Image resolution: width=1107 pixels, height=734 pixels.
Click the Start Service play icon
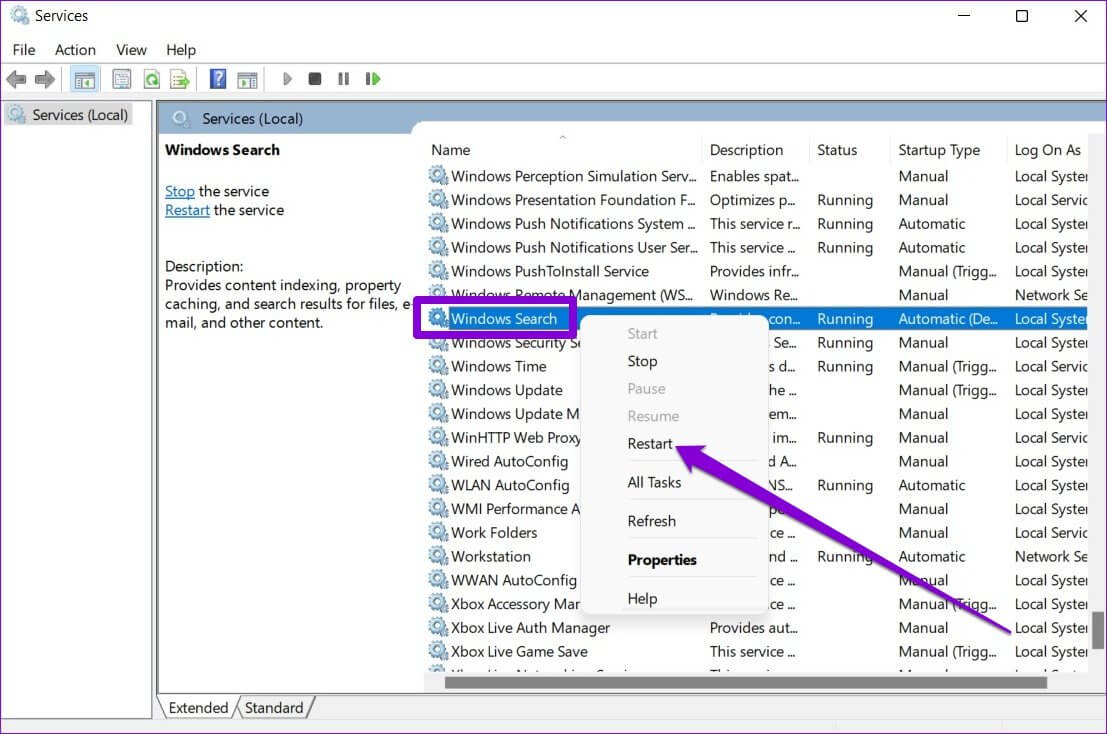click(x=287, y=79)
